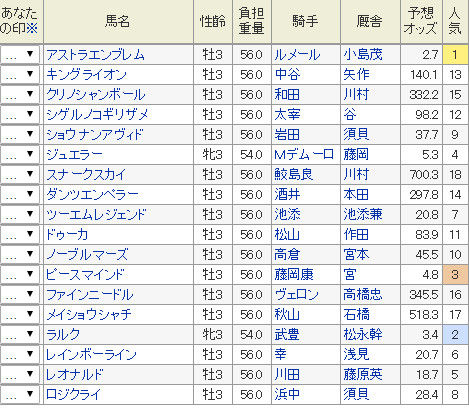The width and height of the screenshot is (469, 408).
Task: Open horse page クリノシャンボール
Action: coord(96,95)
